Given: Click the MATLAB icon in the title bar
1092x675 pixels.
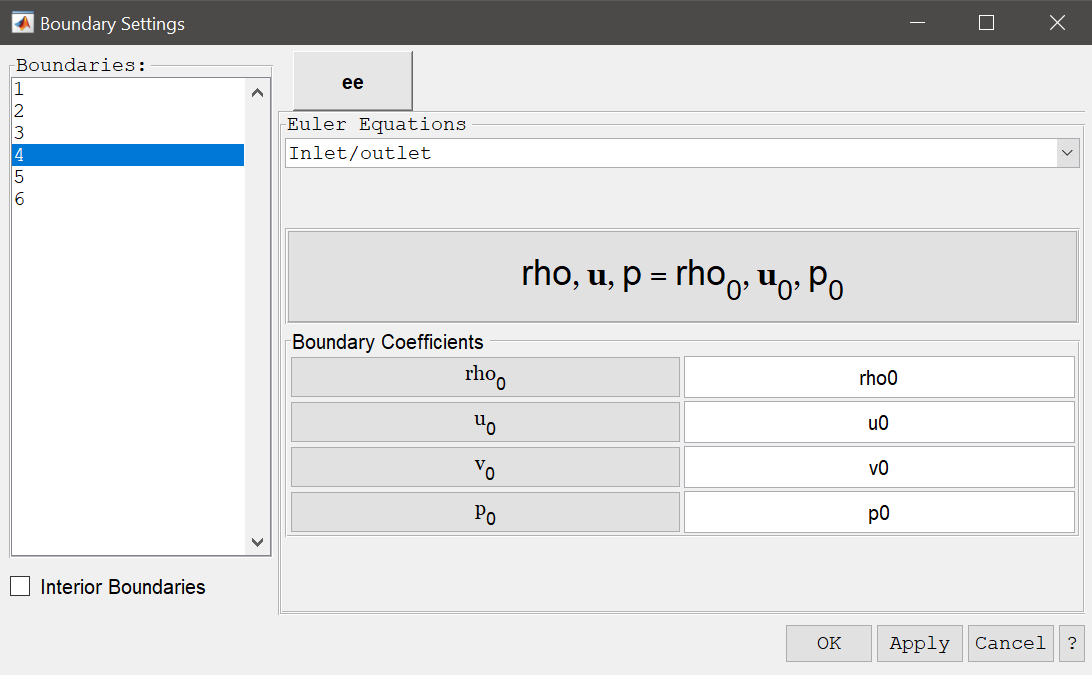Looking at the screenshot, I should tap(22, 23).
